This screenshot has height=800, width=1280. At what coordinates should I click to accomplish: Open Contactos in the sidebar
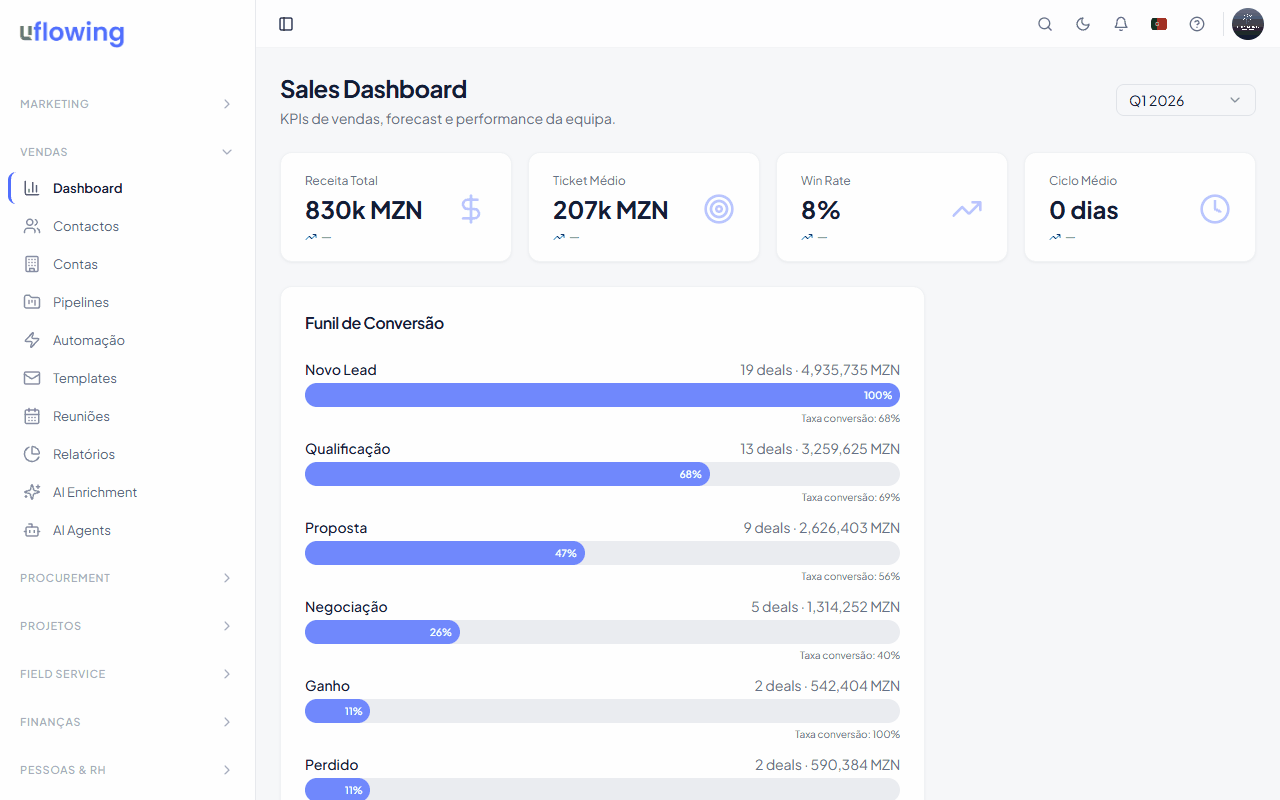click(x=86, y=226)
